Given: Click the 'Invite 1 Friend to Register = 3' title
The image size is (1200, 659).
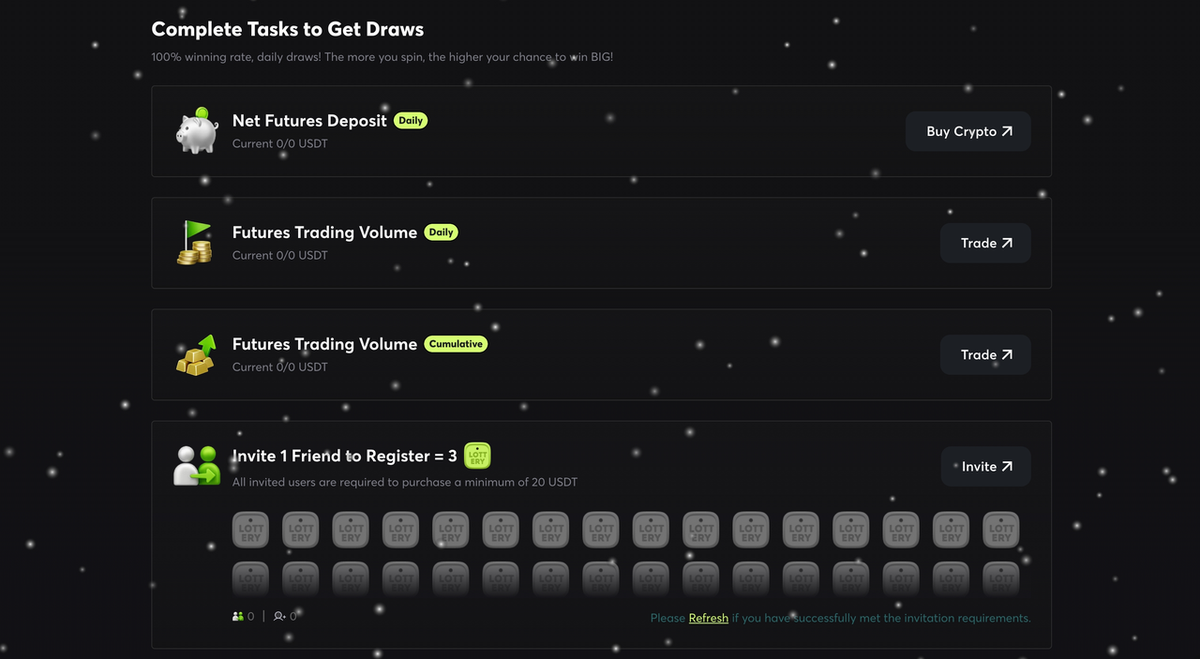Looking at the screenshot, I should (345, 456).
